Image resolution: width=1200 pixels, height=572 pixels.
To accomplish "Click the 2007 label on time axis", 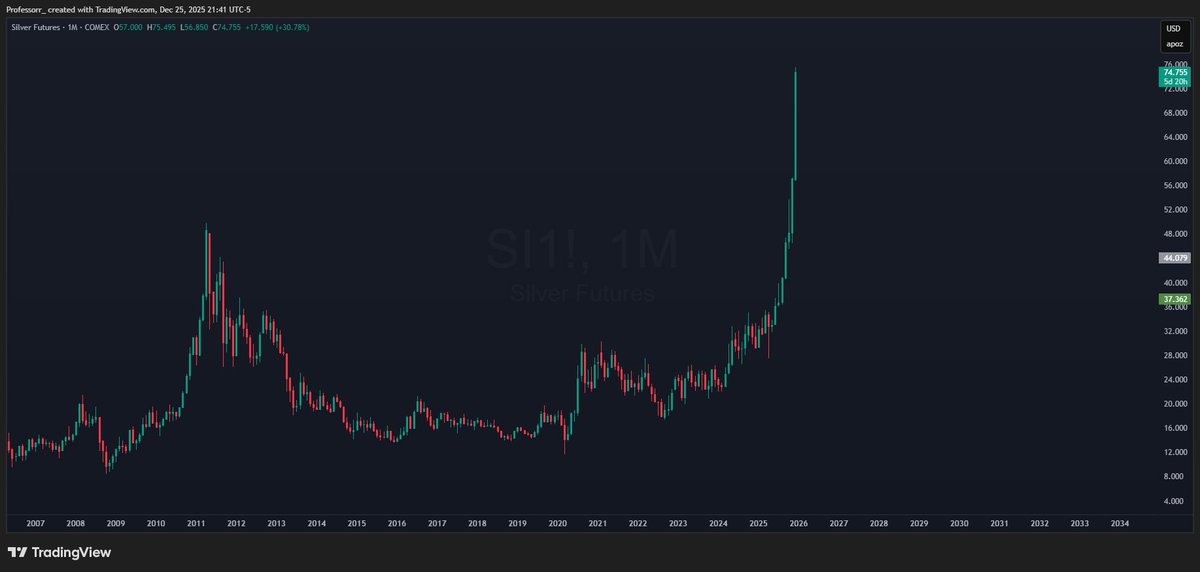I will click(x=35, y=523).
